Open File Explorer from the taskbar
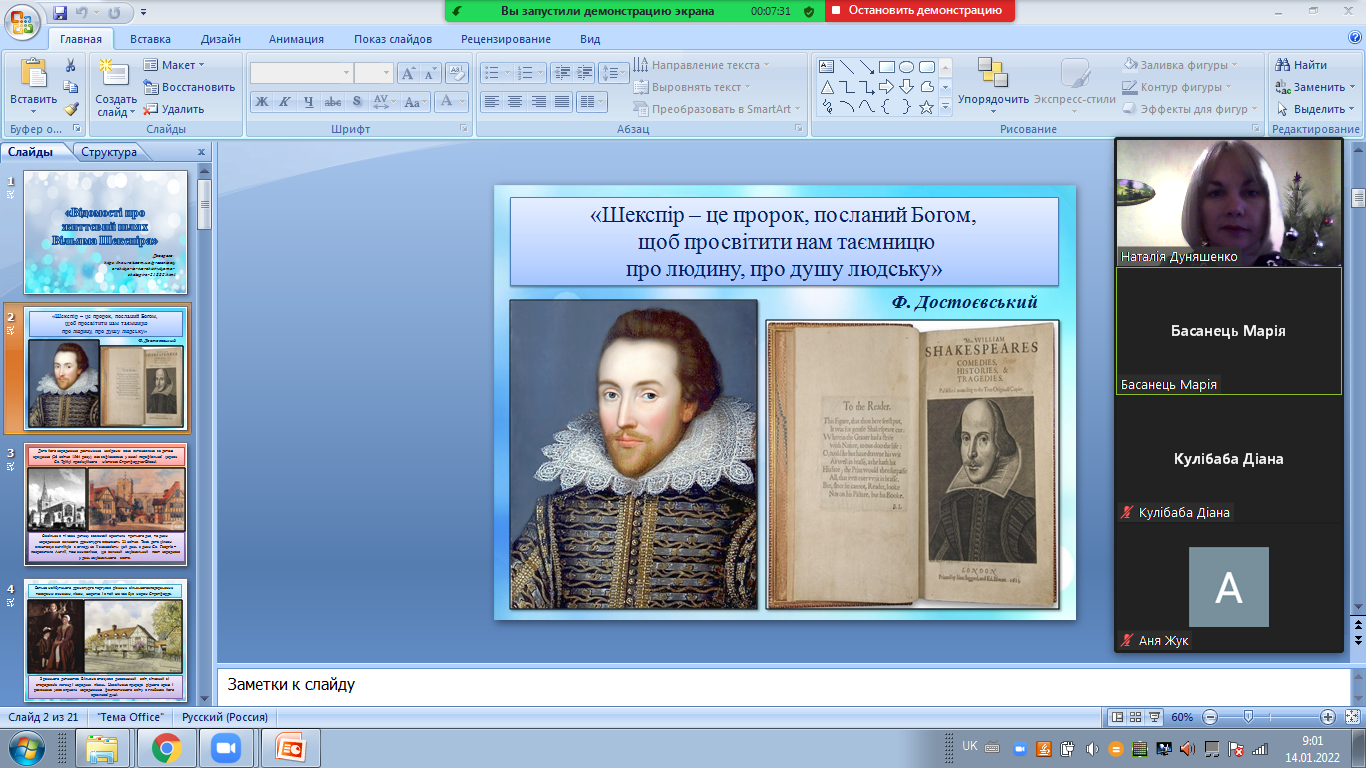Viewport: 1366px width, 768px height. (103, 748)
